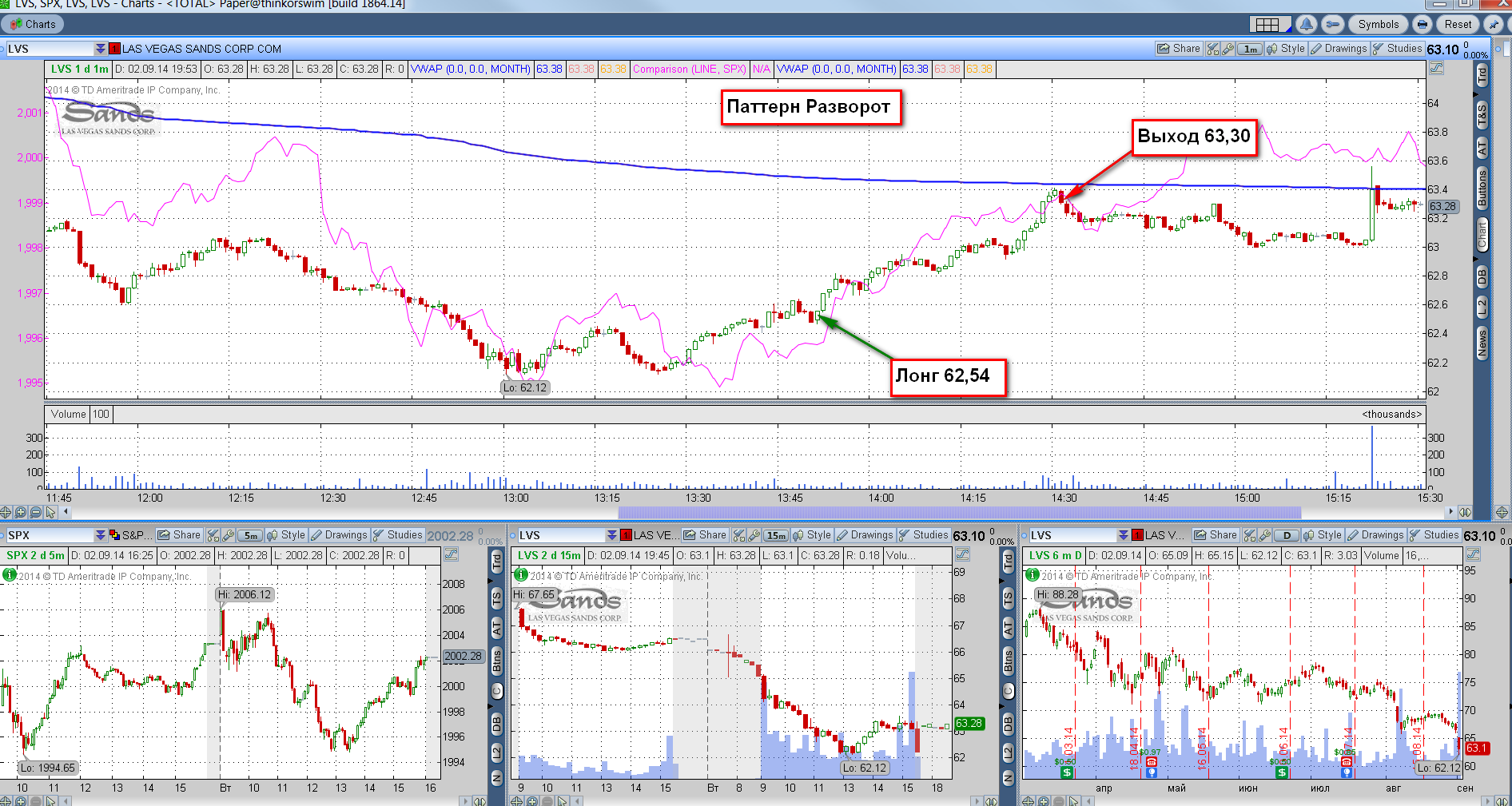Click the Lo: 62.12 label on main chart
The height and width of the screenshot is (806, 1512).
[x=525, y=387]
